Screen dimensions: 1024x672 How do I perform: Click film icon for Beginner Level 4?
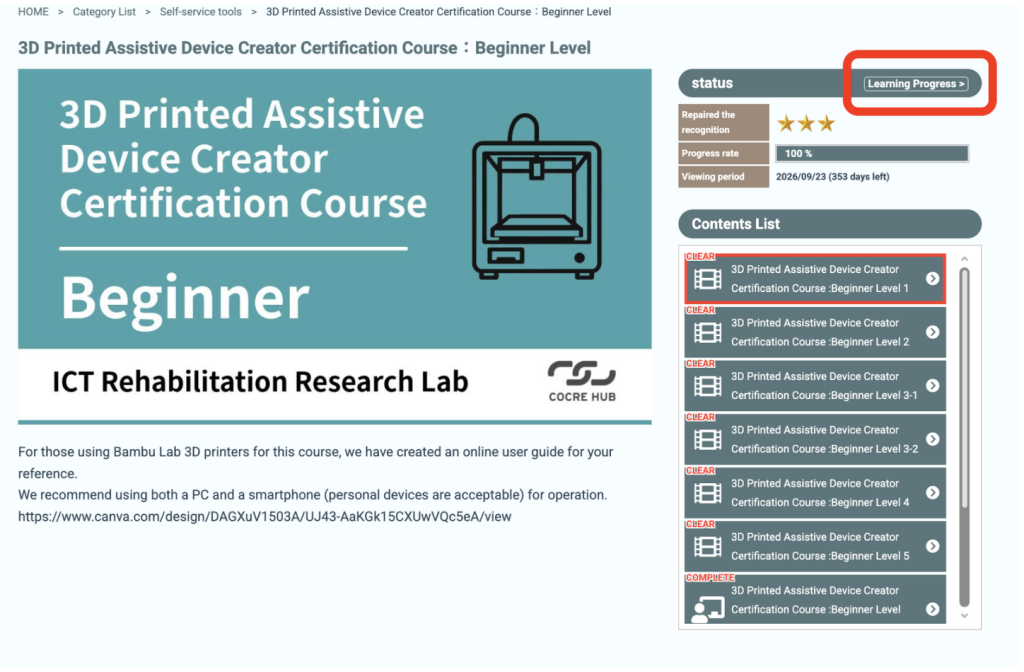707,493
